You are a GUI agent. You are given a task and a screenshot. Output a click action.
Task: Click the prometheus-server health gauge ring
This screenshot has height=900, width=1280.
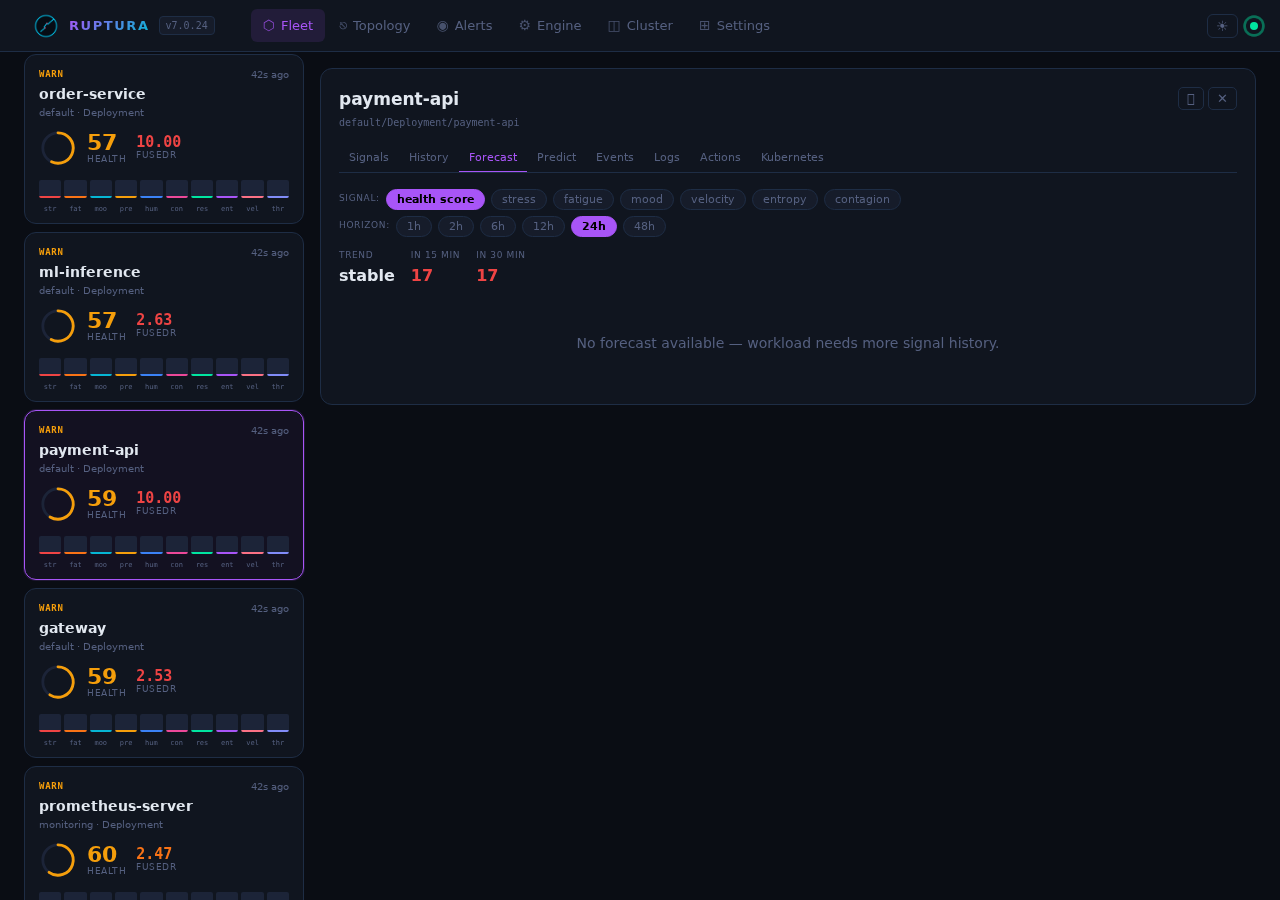pos(58,860)
